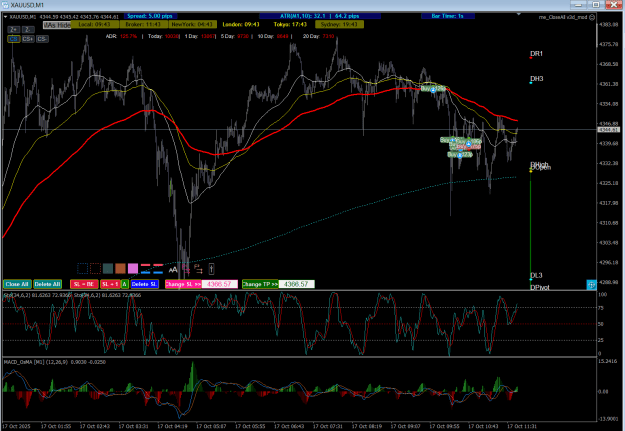This screenshot has height=431, width=625.
Task: Minimize the XAUUSD,M1 window
Action: point(578,5)
